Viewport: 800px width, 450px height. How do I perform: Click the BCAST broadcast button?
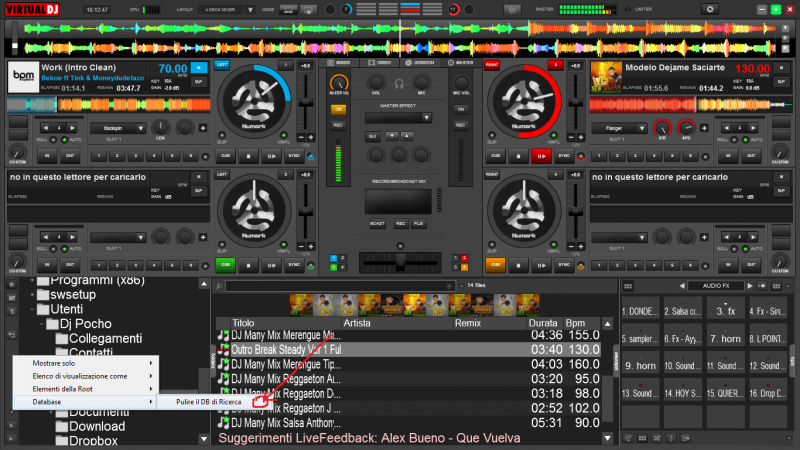click(x=378, y=223)
